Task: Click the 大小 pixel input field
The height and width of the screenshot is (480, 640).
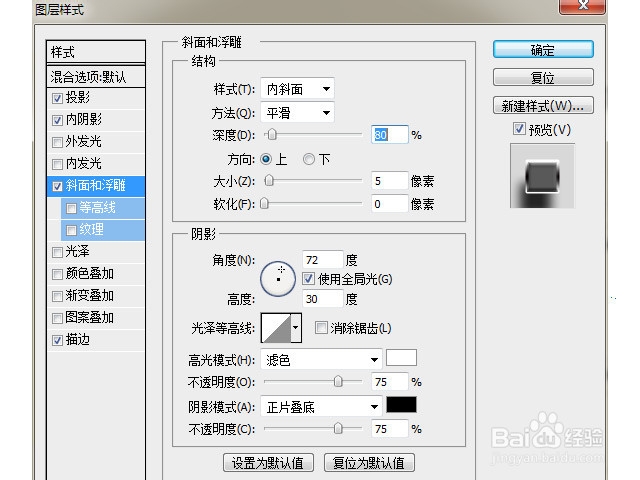Action: pos(389,181)
